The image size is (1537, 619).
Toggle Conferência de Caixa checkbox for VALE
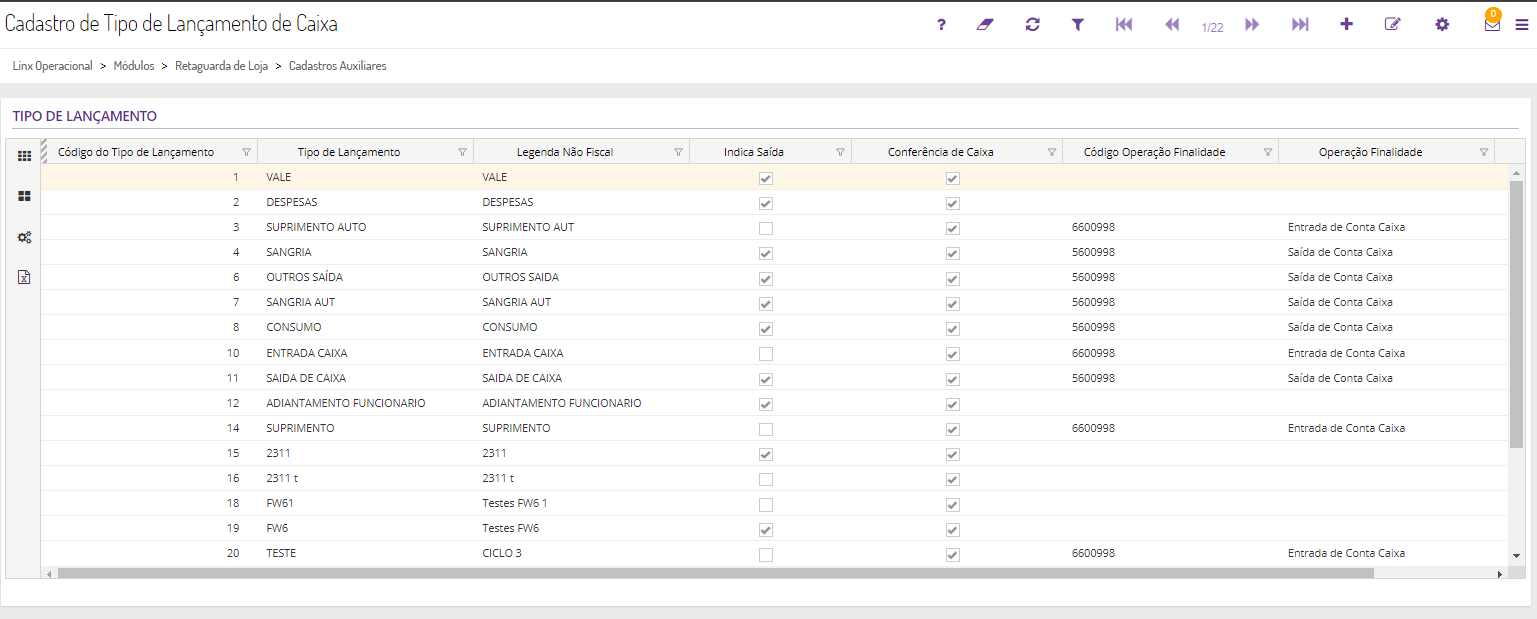(x=953, y=178)
